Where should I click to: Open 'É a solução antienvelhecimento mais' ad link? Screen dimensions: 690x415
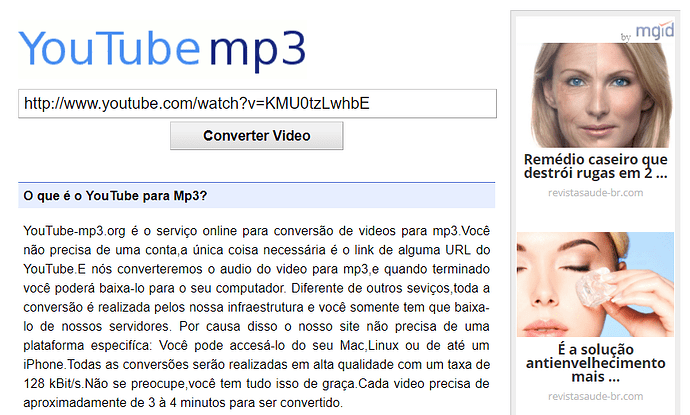pos(595,363)
